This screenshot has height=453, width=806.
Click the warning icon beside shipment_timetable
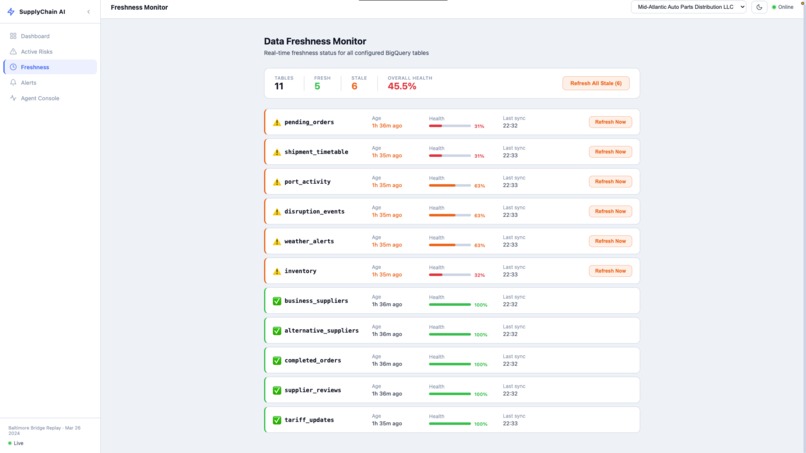277,152
